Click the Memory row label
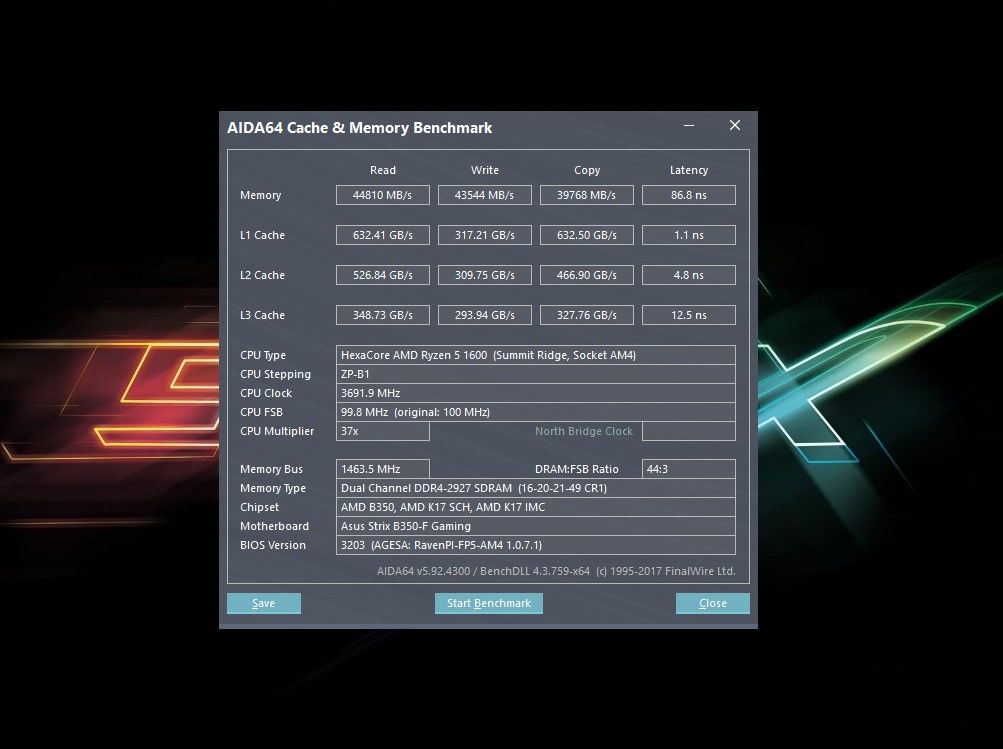The height and width of the screenshot is (749, 1003). (x=260, y=195)
